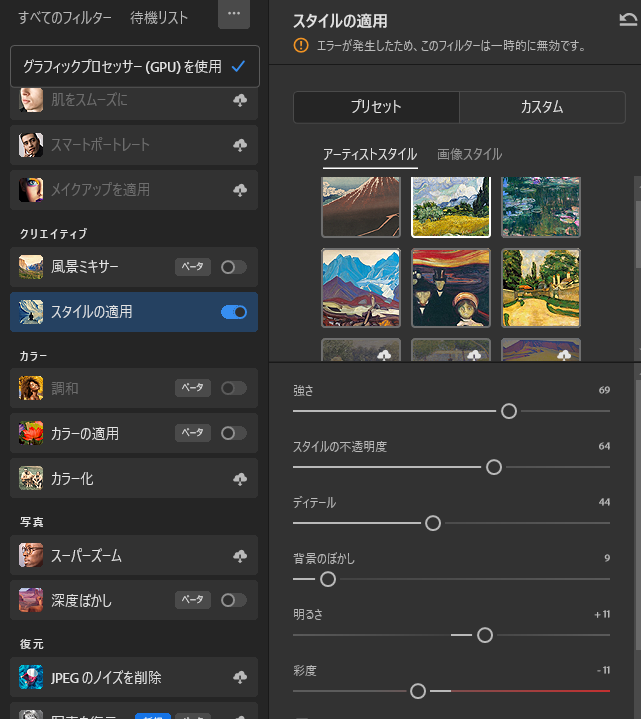This screenshot has width=641, height=719.
Task: Download the first cloud-marked style preset
Action: click(384, 354)
